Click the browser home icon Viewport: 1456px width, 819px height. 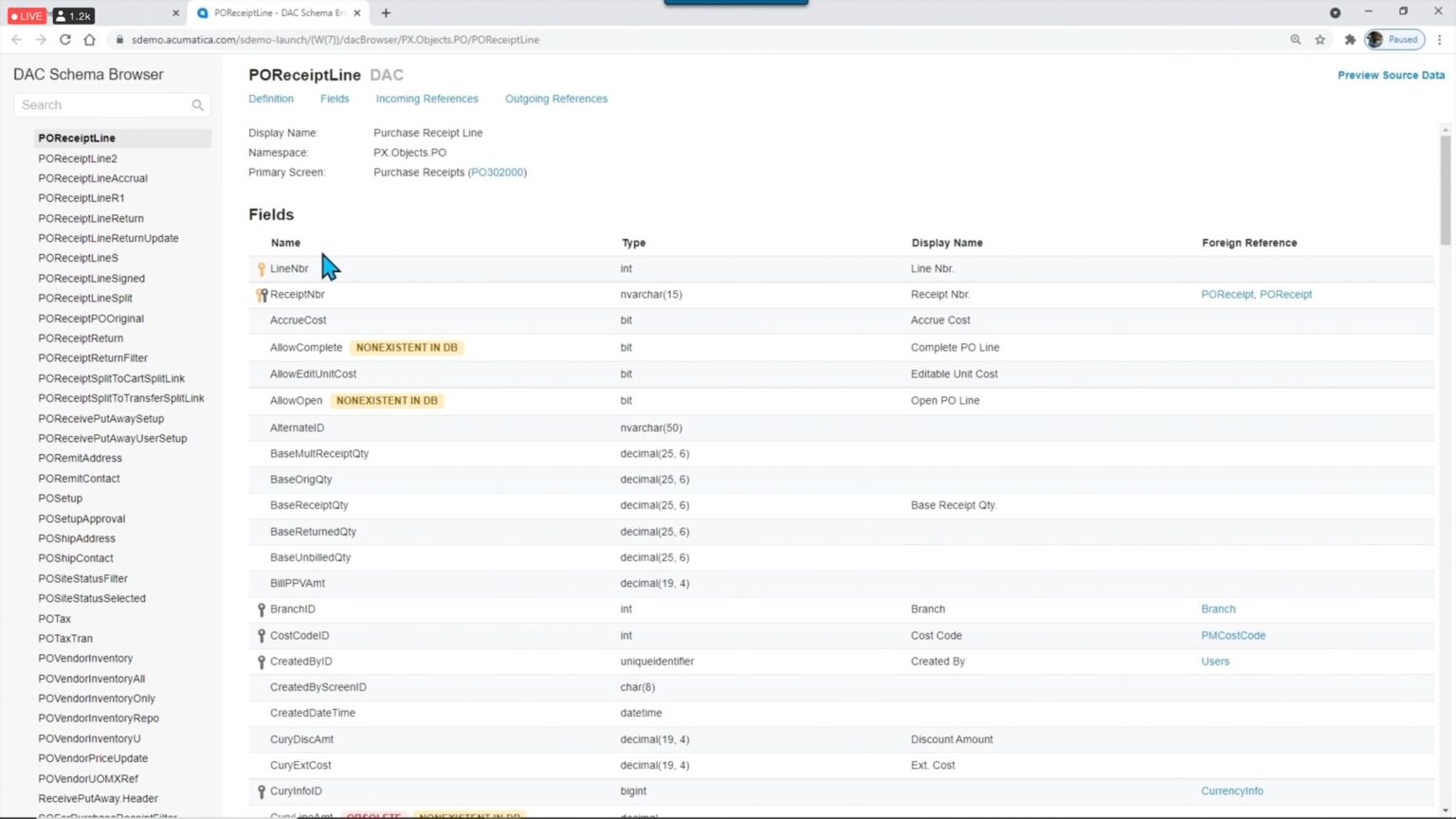pyautogui.click(x=89, y=40)
